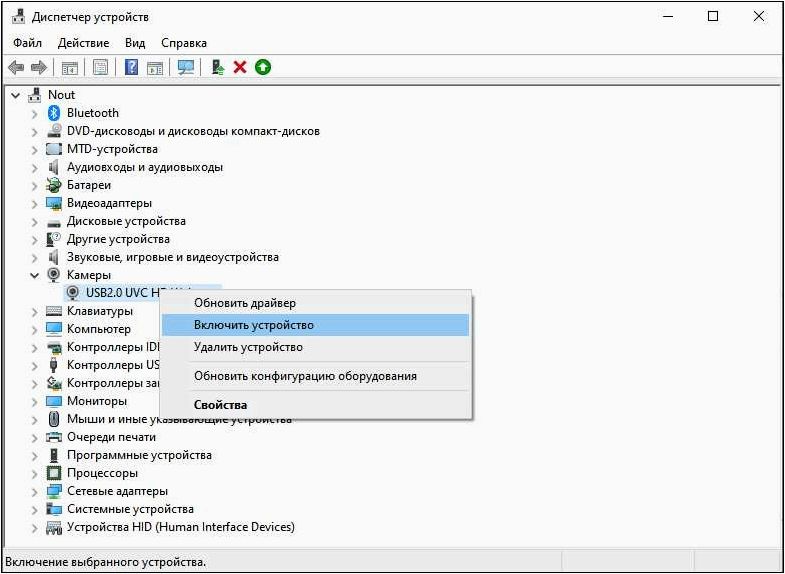The width and height of the screenshot is (785, 574).
Task: Open the Вид menu
Action: (x=135, y=43)
